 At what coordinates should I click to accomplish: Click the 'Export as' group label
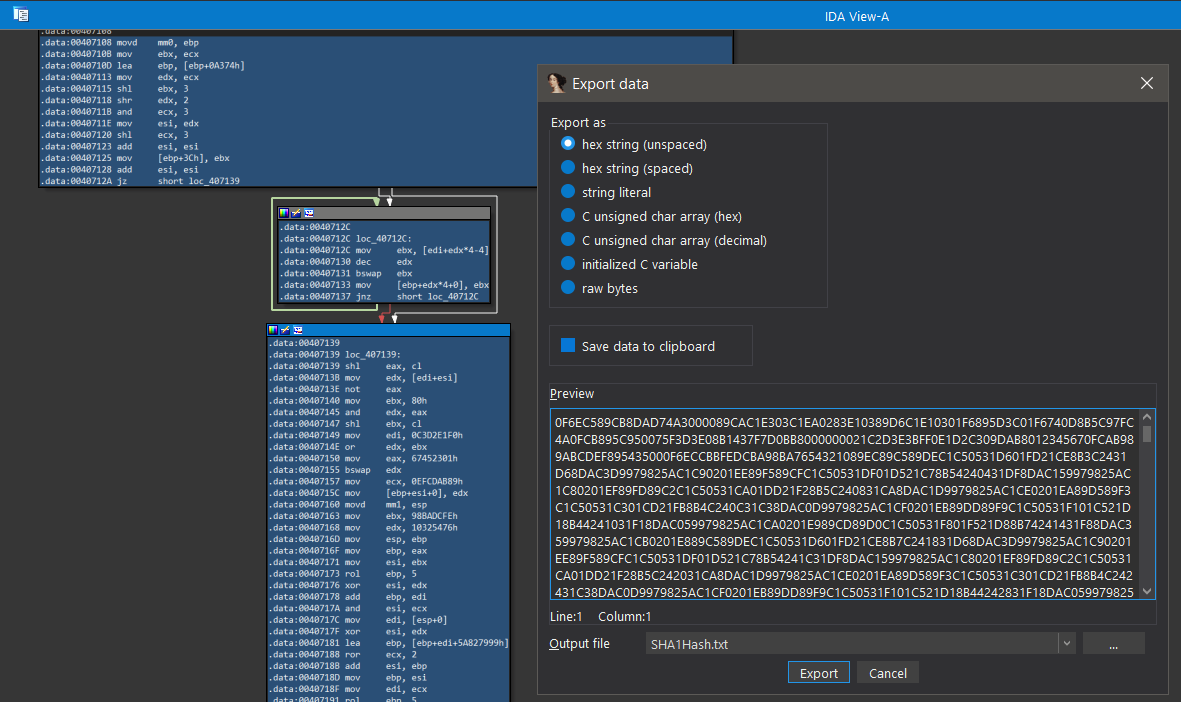click(578, 122)
